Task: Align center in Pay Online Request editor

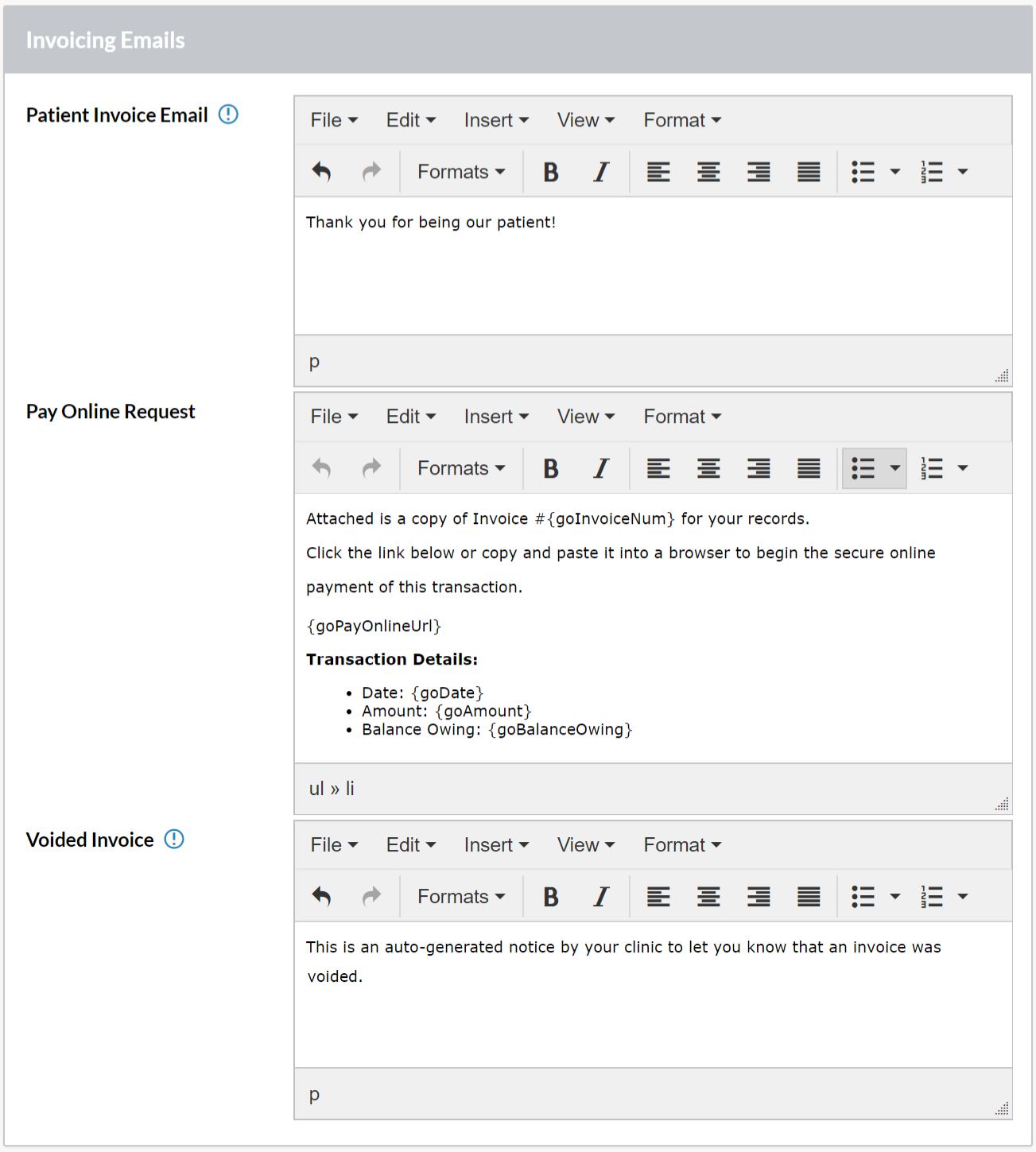Action: point(708,468)
